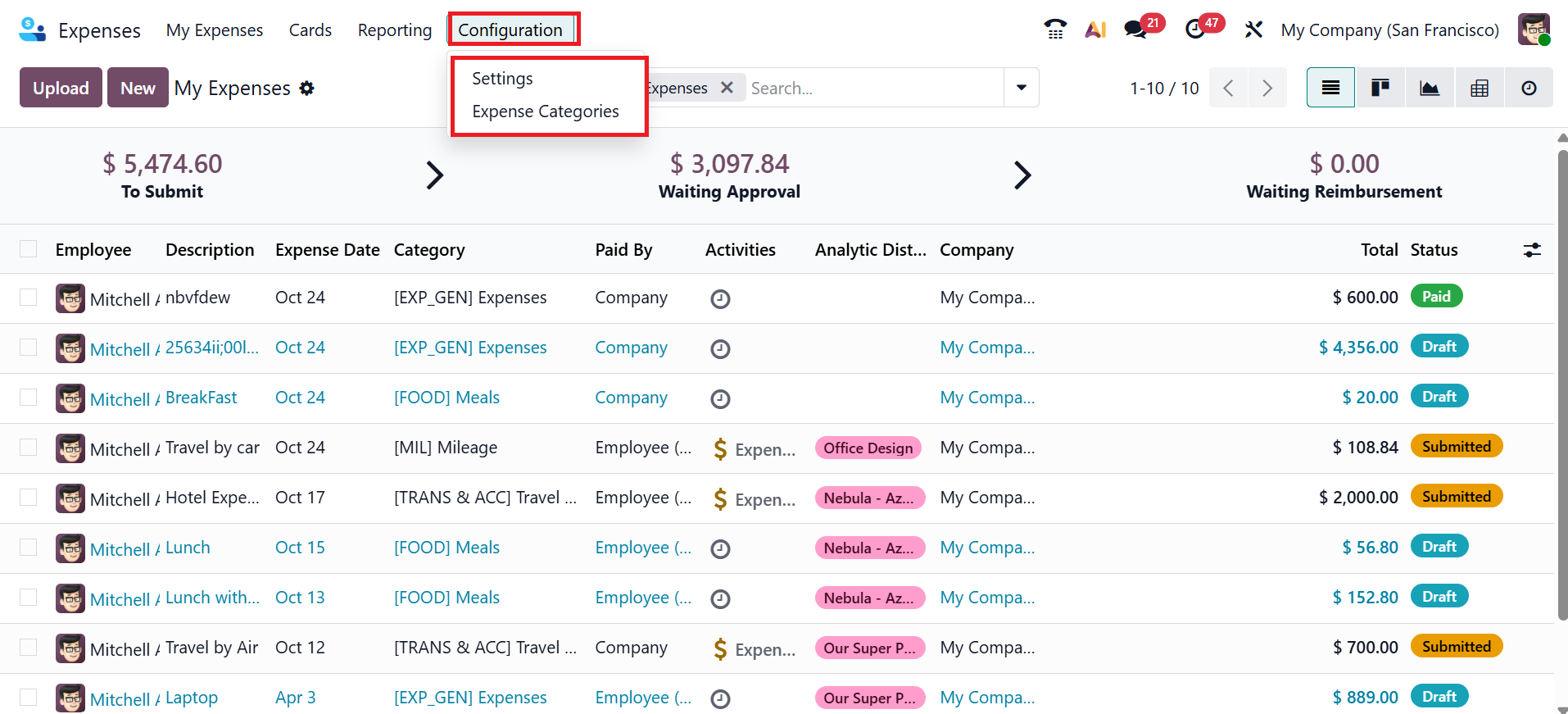Switch to Kanban view
This screenshot has height=714, width=1568.
coord(1380,88)
